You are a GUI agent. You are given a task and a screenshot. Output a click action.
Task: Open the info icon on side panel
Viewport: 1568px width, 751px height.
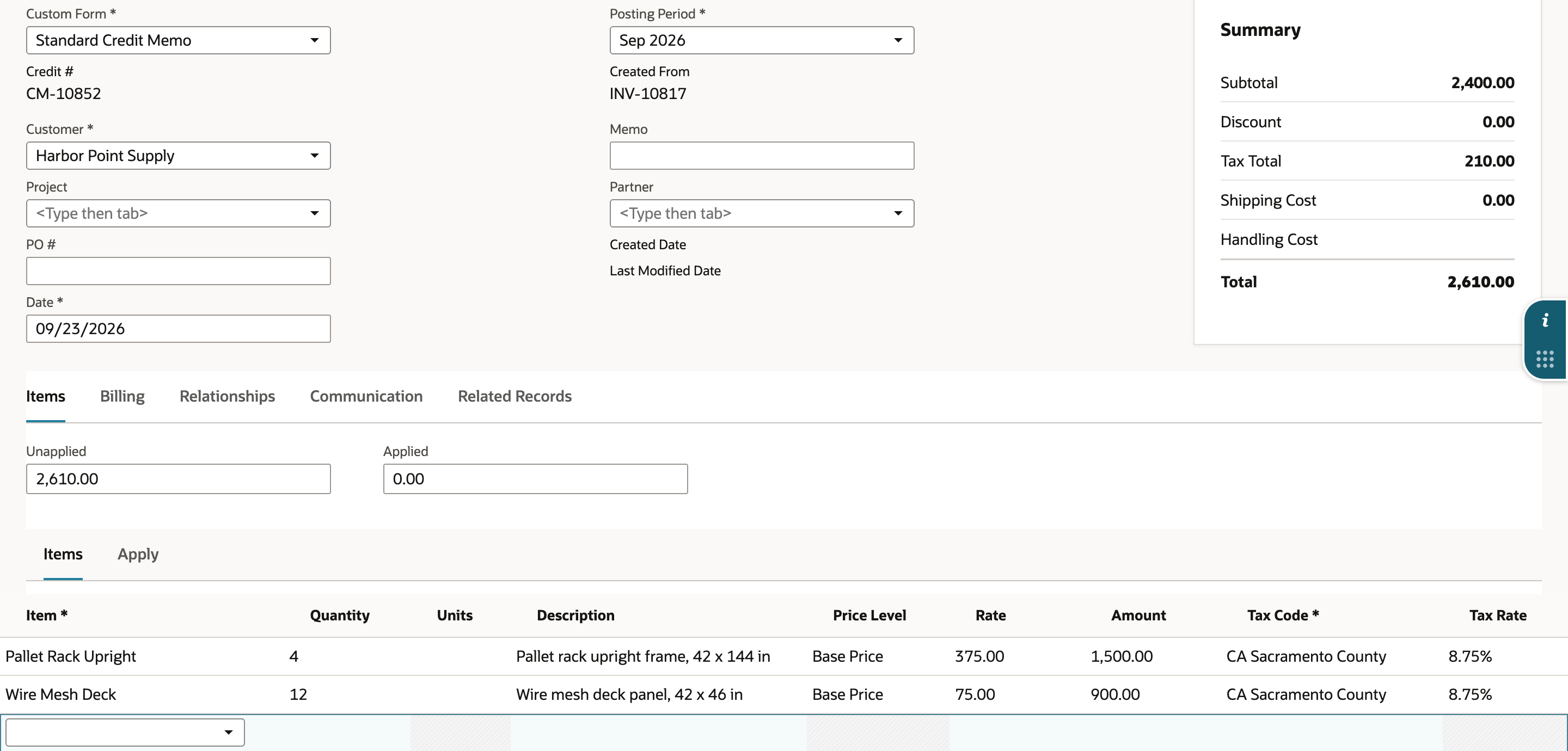tap(1545, 321)
